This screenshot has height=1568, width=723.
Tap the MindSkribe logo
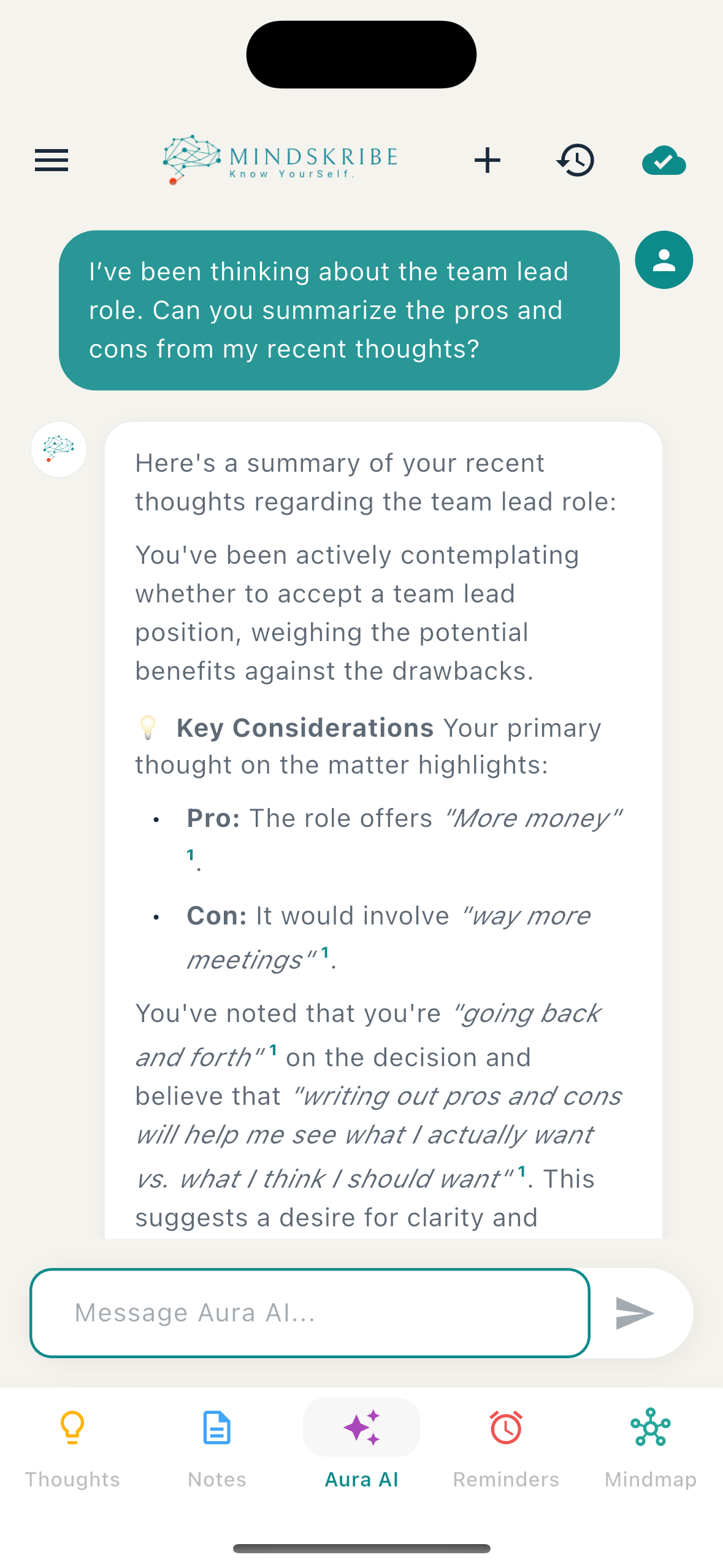(x=281, y=159)
